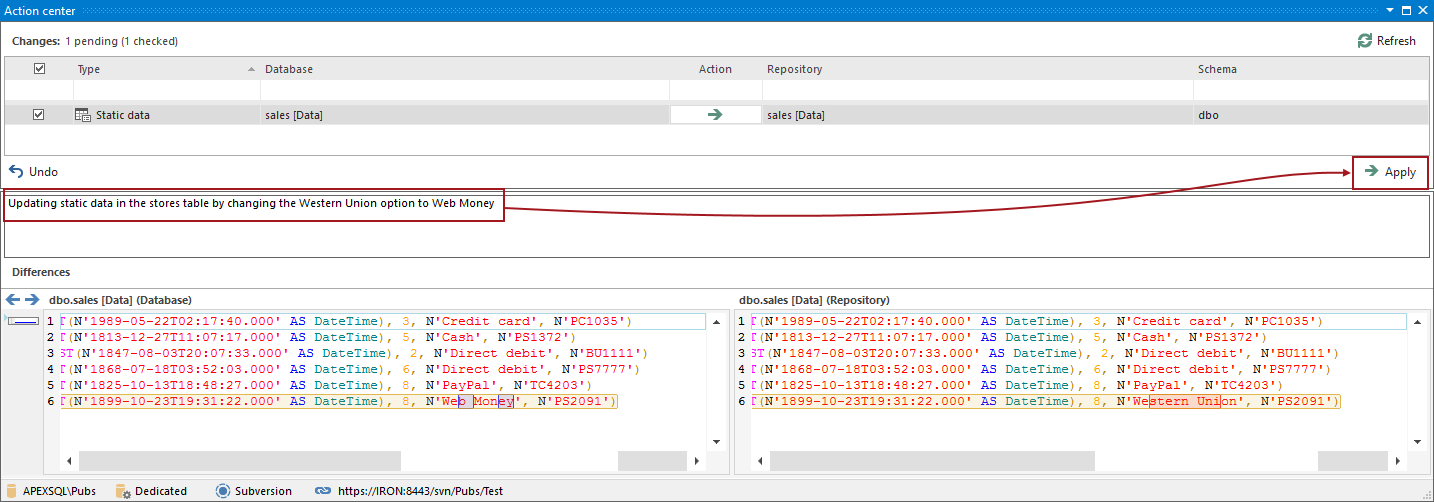
Task: Toggle the select-all checkbox in header
Action: 39,69
